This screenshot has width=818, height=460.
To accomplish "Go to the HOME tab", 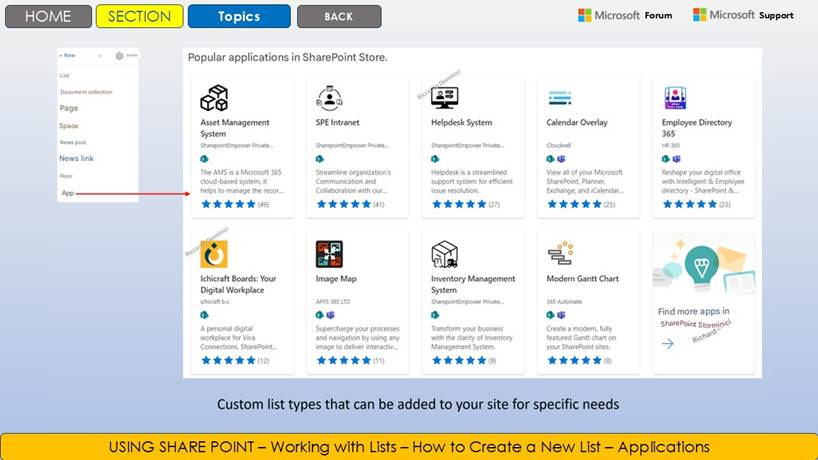I will 46,16.
